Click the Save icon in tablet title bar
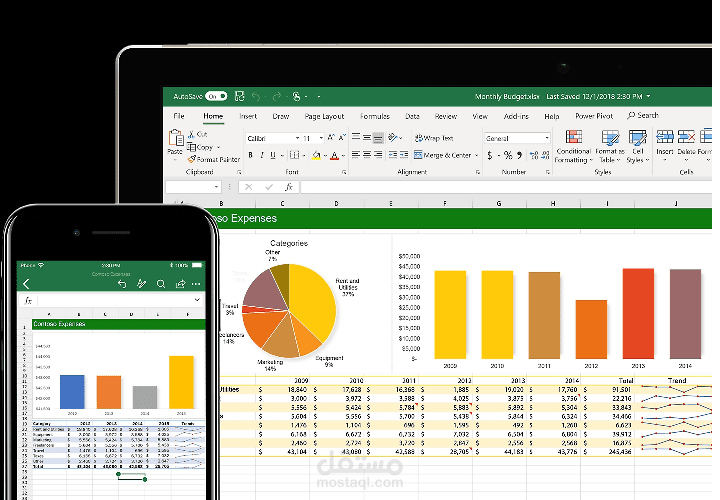 click(x=239, y=96)
